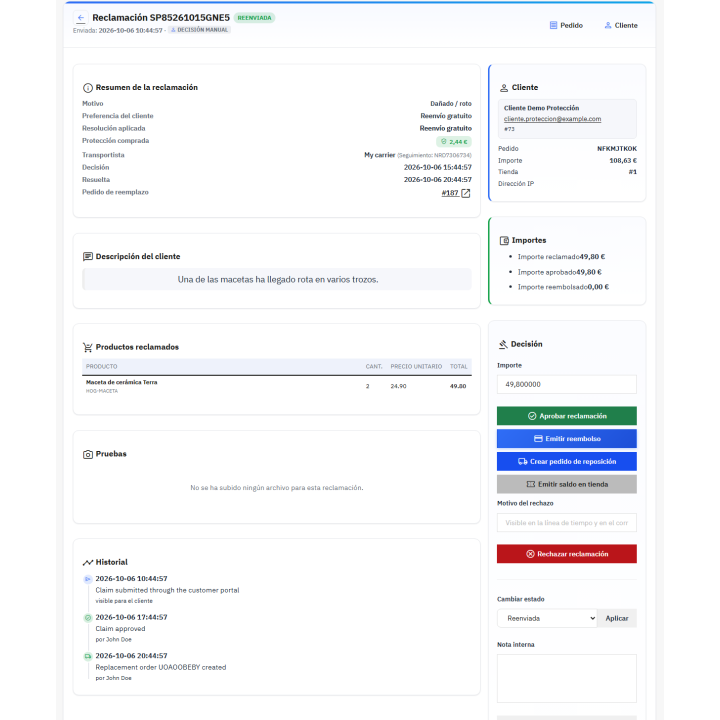Image resolution: width=720 pixels, height=720 pixels.
Task: Click Emitir reembolso button
Action: [567, 439]
